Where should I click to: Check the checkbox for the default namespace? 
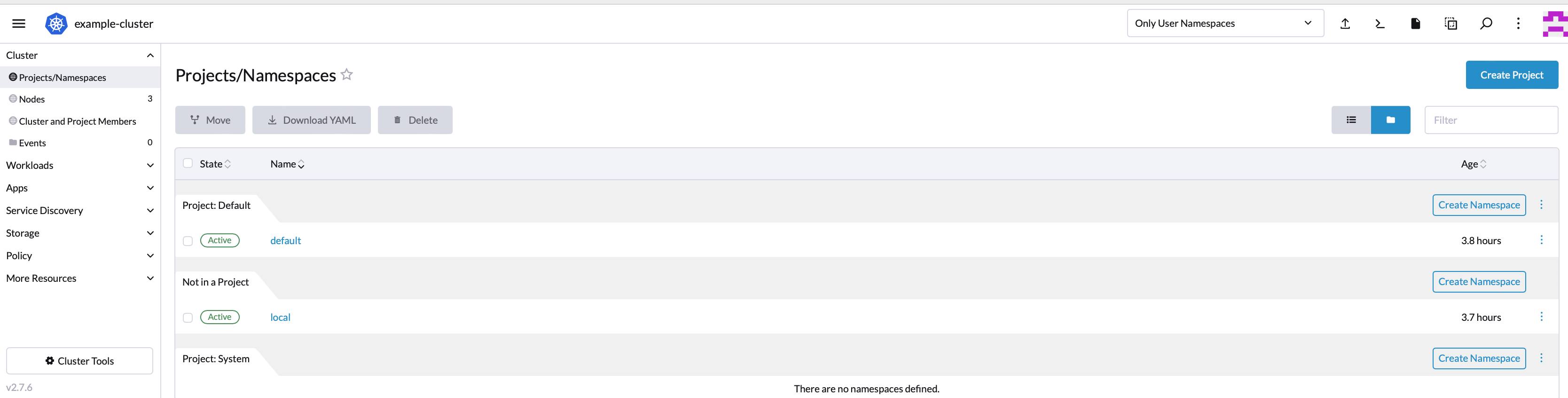[188, 240]
